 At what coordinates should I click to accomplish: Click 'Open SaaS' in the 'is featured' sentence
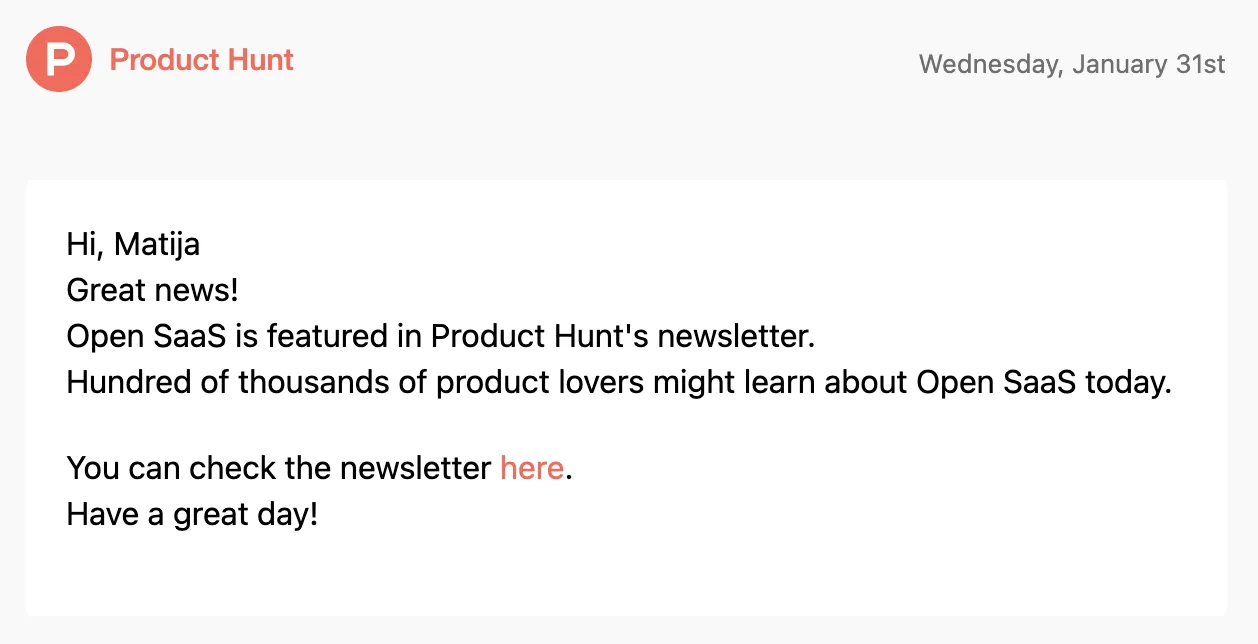[x=146, y=337]
